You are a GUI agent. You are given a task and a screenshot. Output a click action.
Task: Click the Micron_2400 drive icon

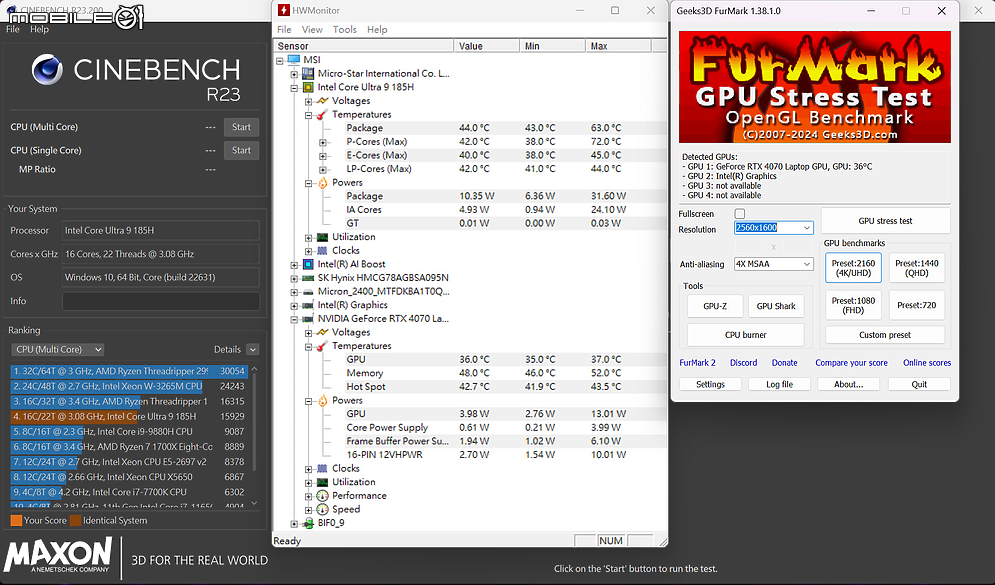pos(308,292)
